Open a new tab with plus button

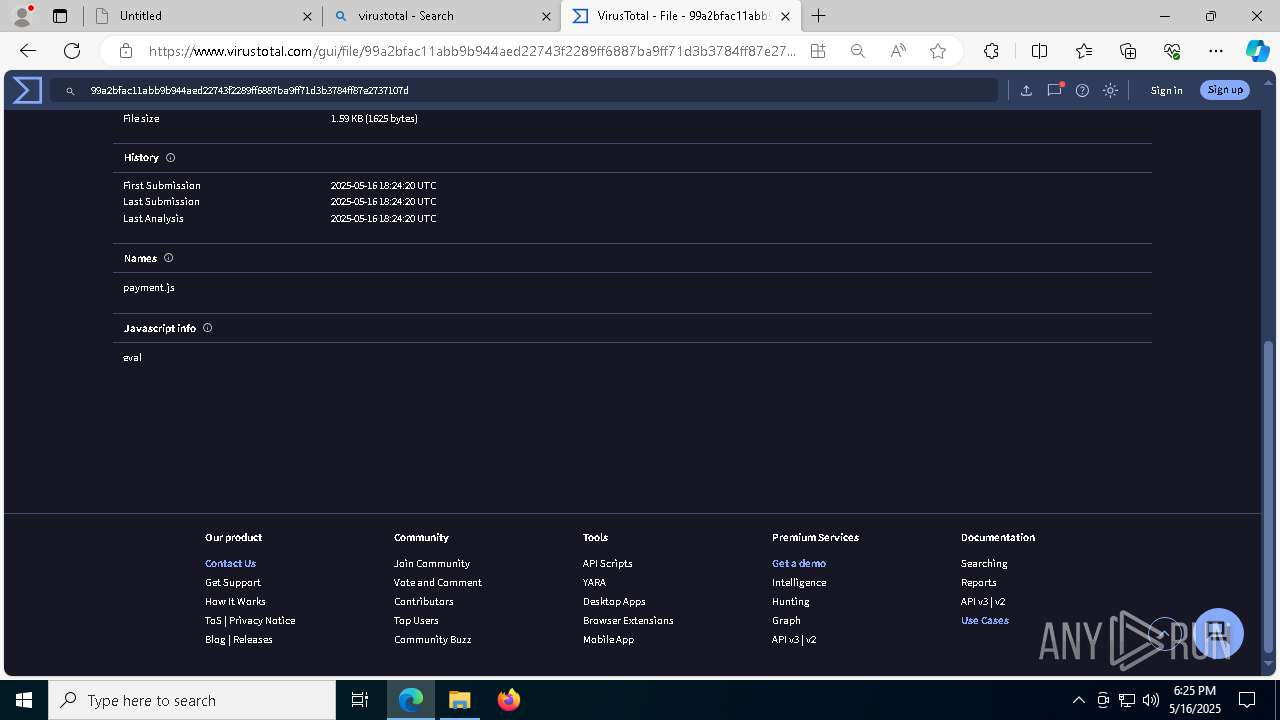click(818, 16)
